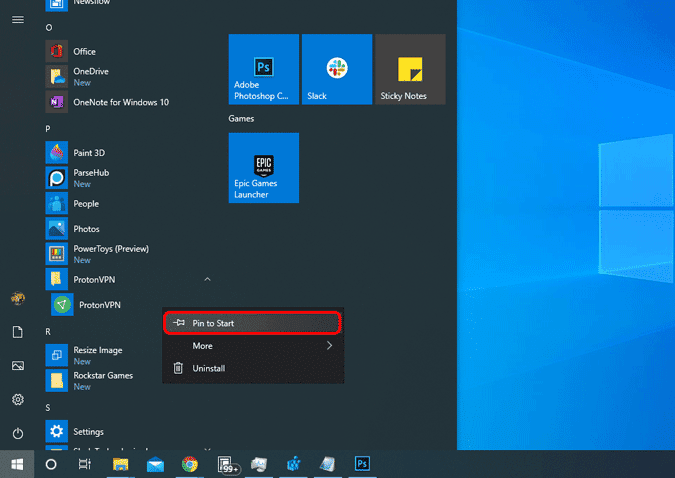Click the New label under OneDrive
This screenshot has height=478, width=675.
pos(82,83)
